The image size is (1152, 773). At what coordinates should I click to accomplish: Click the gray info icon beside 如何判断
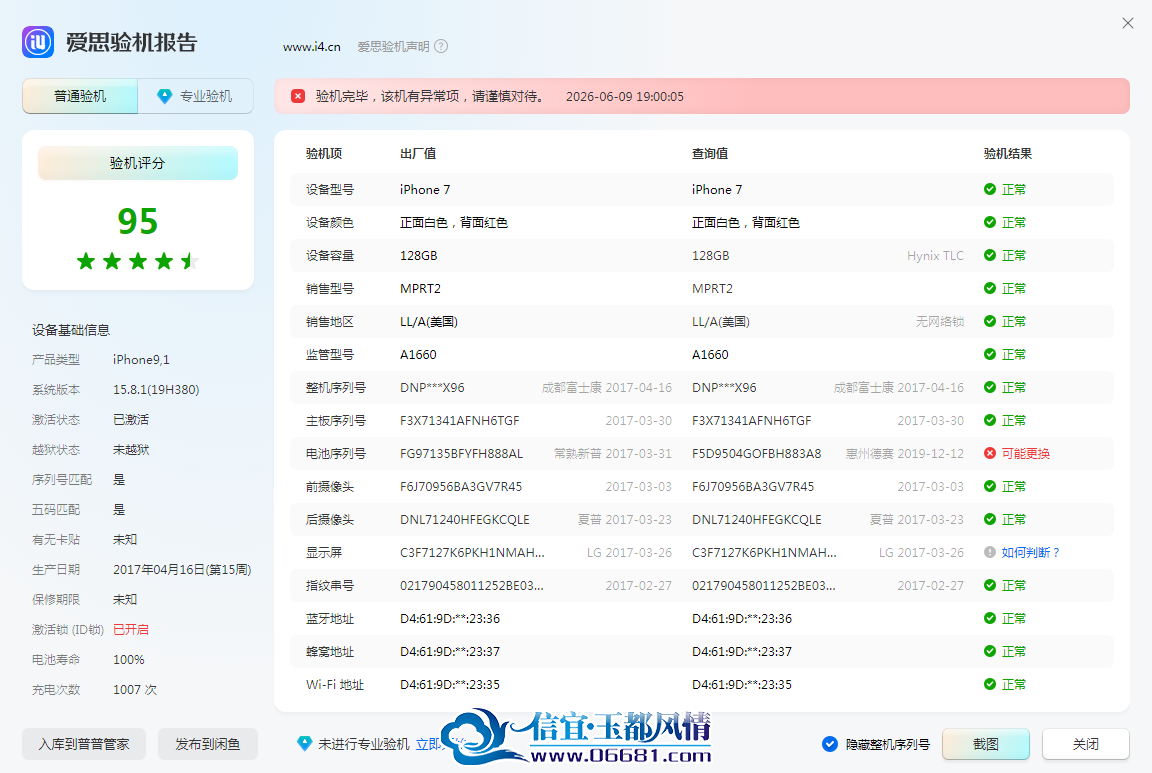(x=990, y=553)
